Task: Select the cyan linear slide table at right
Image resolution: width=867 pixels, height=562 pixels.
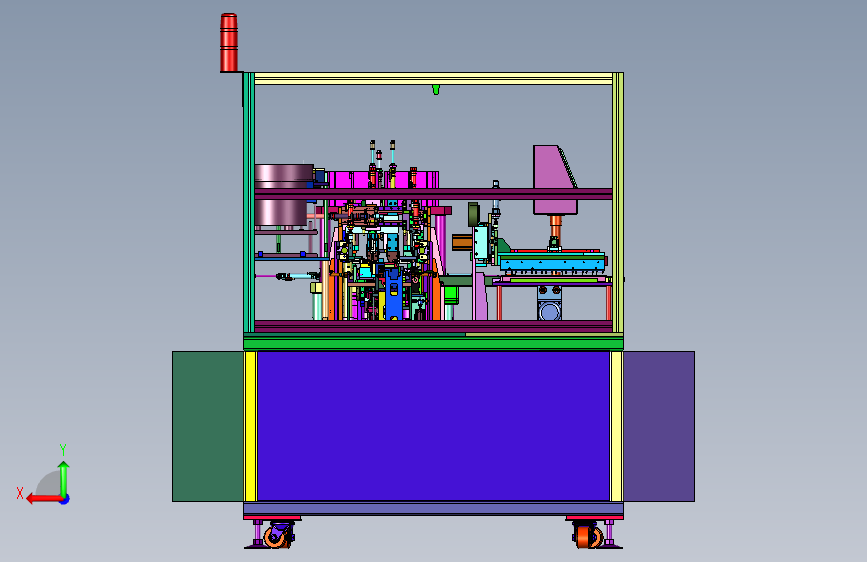Action: tap(551, 261)
